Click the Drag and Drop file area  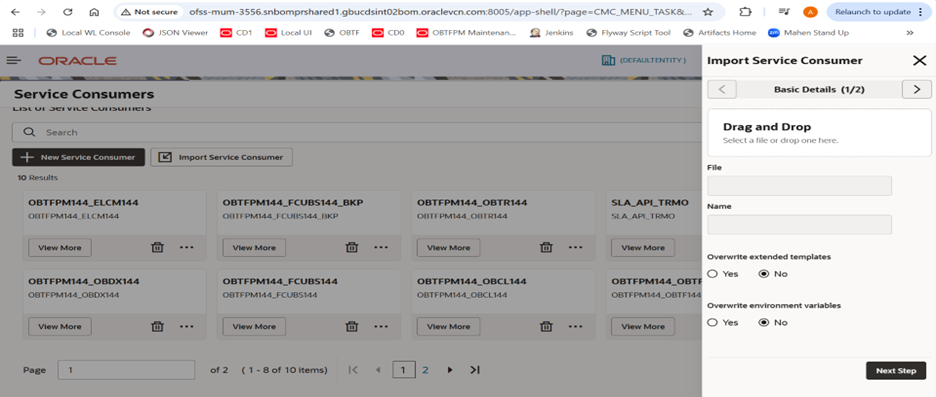[819, 133]
